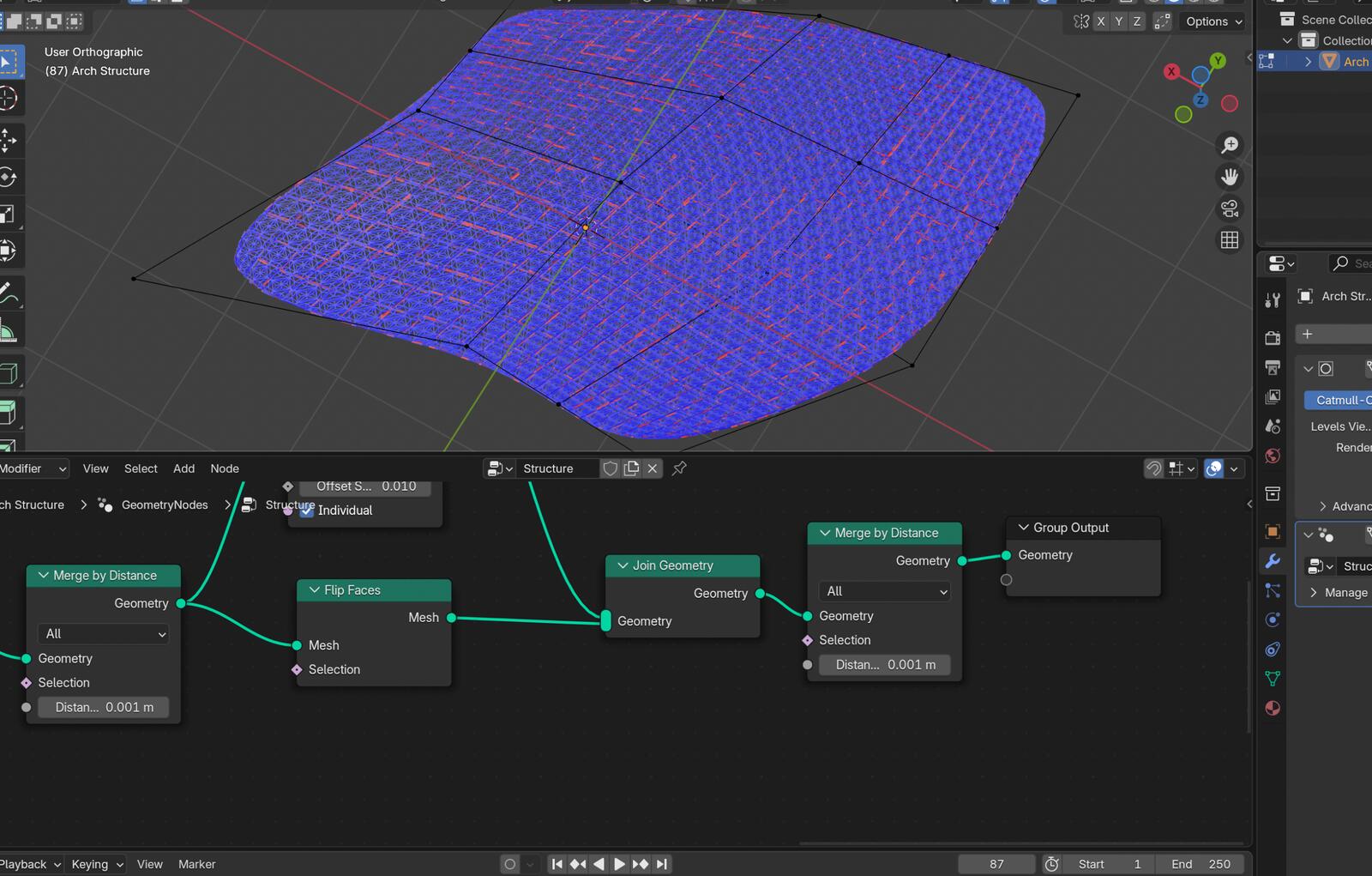Click the current frame field showing 87

tap(996, 864)
